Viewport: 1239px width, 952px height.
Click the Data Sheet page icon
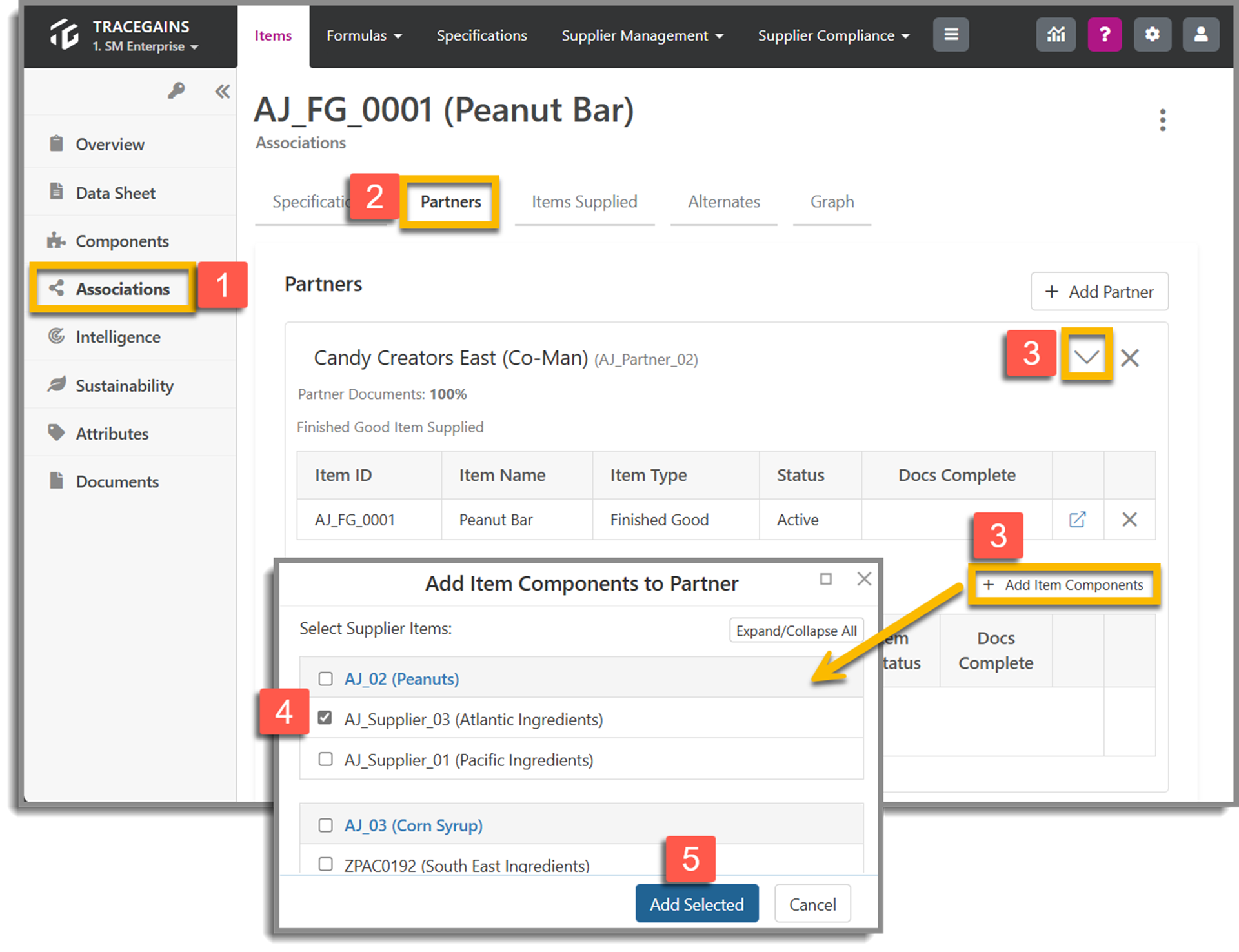tap(57, 192)
